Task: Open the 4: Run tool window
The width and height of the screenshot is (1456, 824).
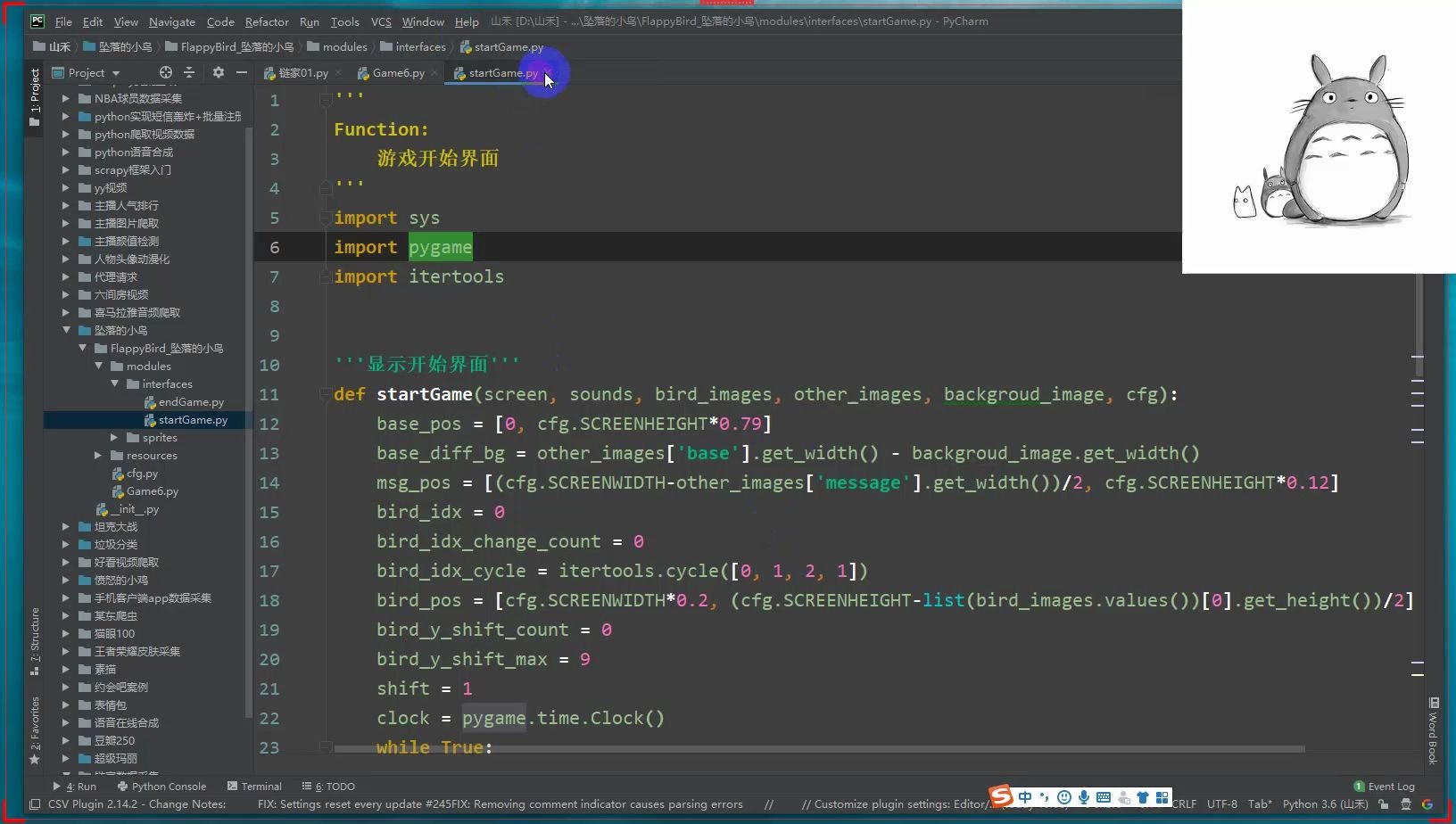Action: pyautogui.click(x=75, y=787)
